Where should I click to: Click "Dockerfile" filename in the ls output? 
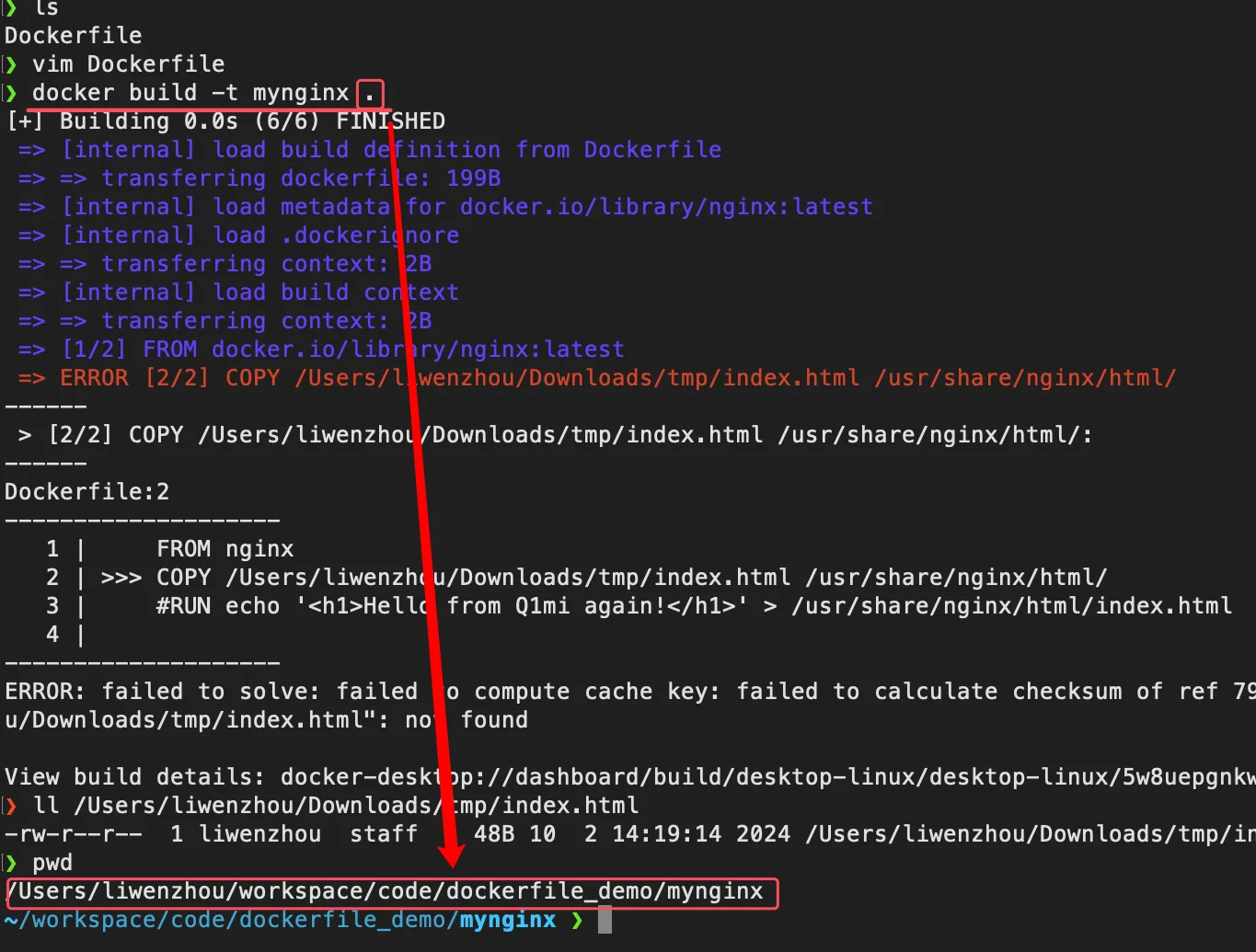point(73,35)
